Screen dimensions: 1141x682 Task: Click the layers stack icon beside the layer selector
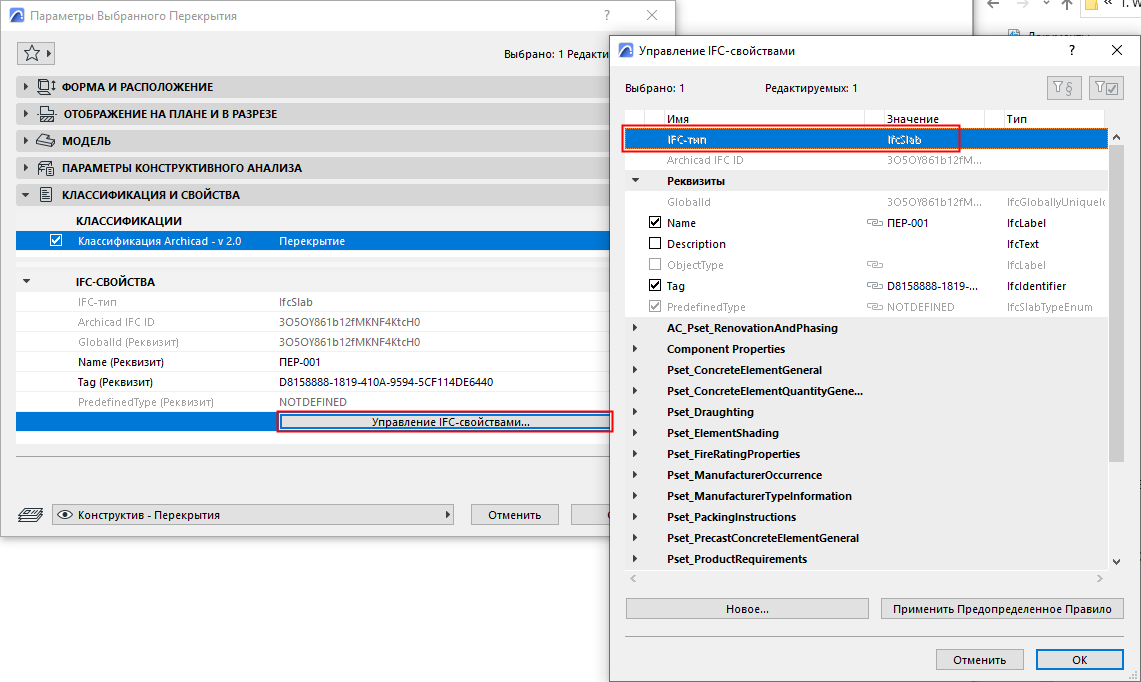[x=30, y=515]
